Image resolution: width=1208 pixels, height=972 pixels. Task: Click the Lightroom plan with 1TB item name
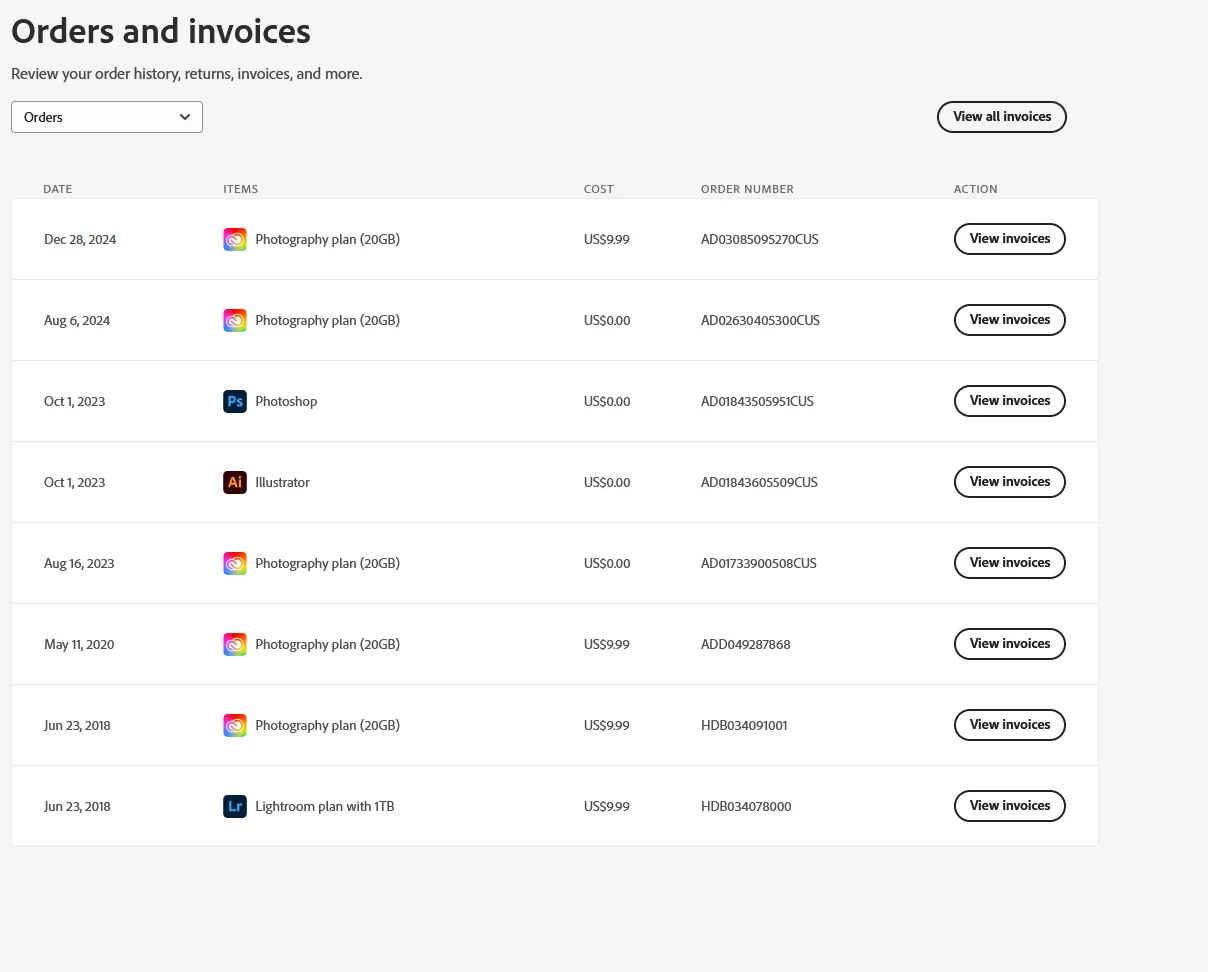click(325, 807)
